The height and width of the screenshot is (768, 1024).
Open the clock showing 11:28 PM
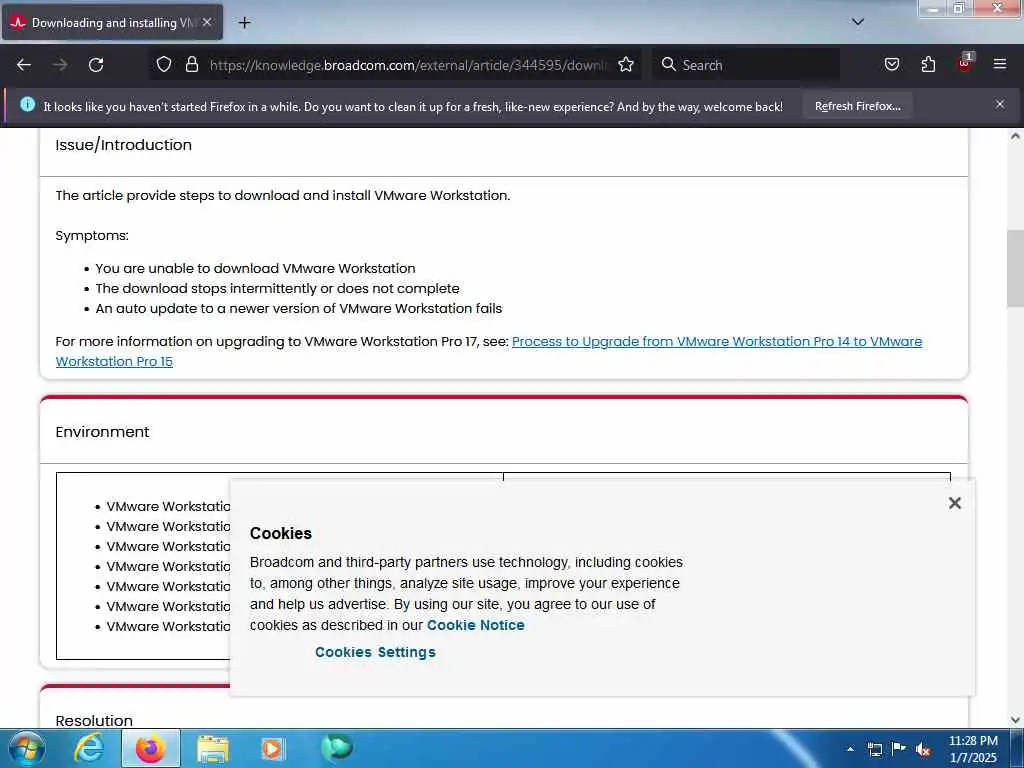click(x=973, y=748)
